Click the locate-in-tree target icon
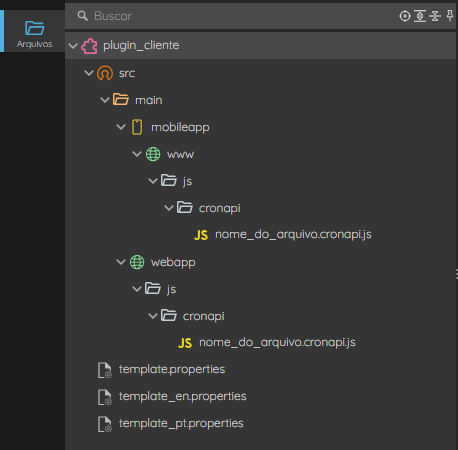458x450 pixels. tap(405, 16)
